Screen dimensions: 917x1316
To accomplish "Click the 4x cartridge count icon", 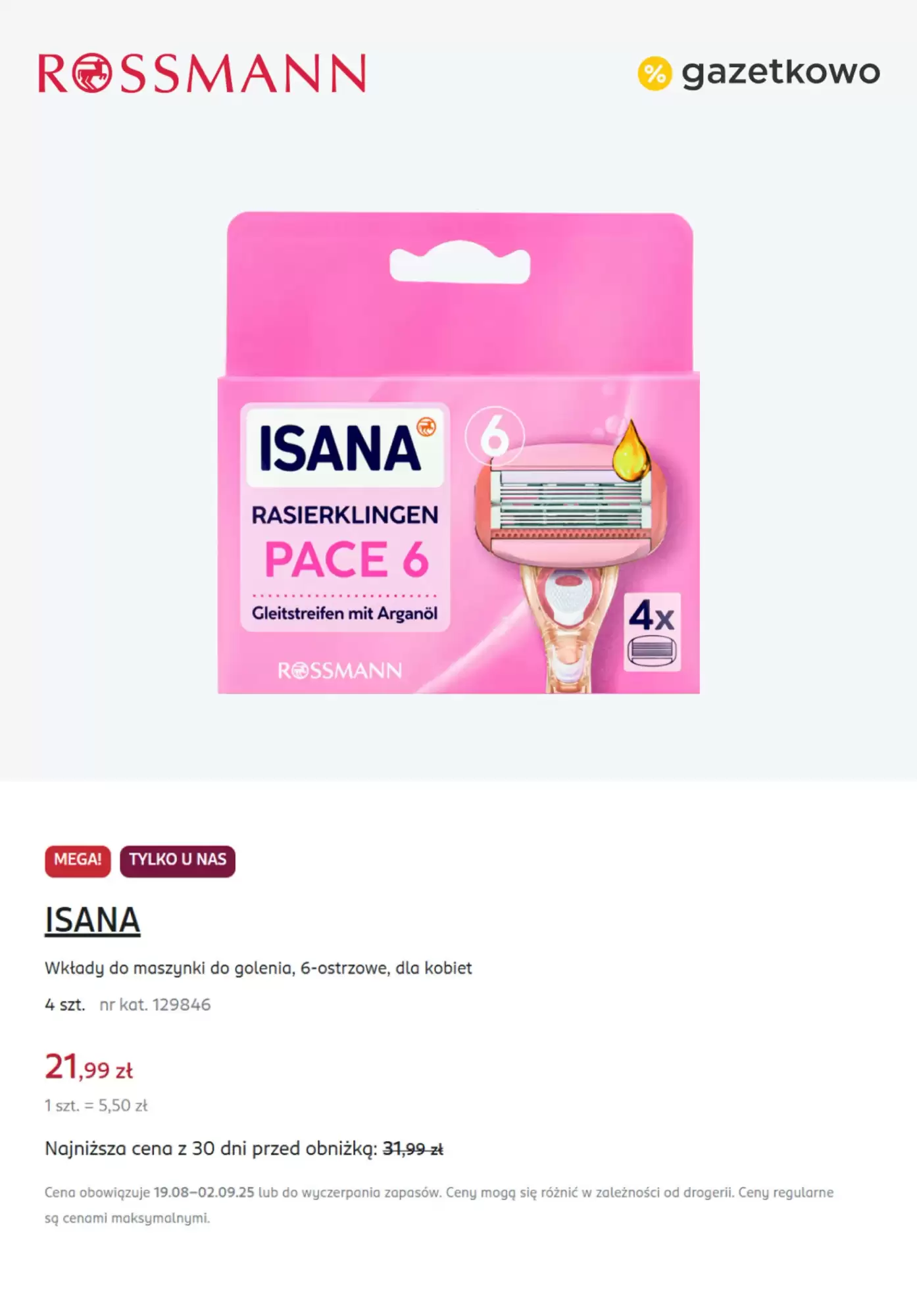I will point(652,632).
